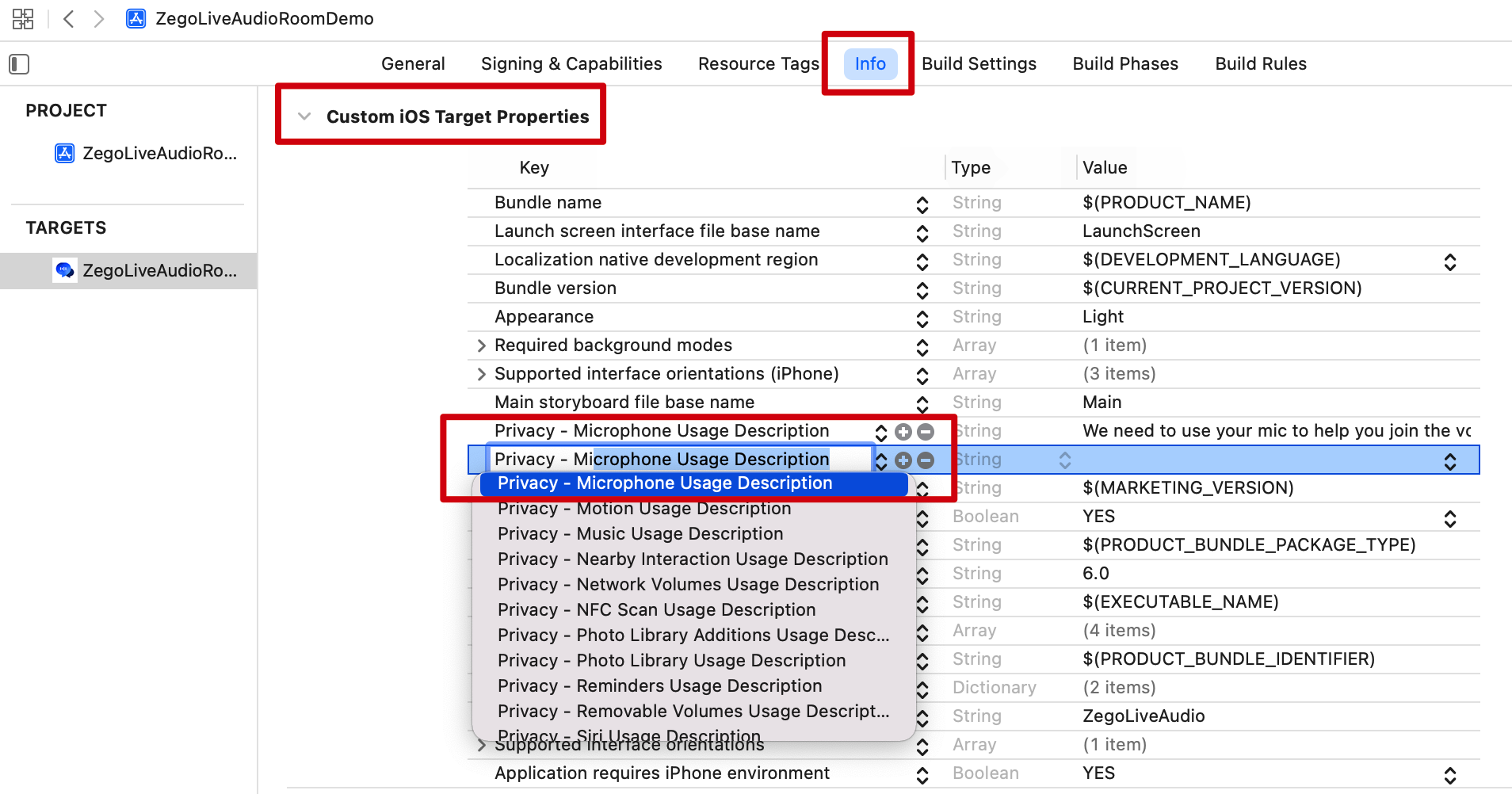Expand Supported interface orientations (iPhone) row
The height and width of the screenshot is (794, 1512).
[x=481, y=374]
